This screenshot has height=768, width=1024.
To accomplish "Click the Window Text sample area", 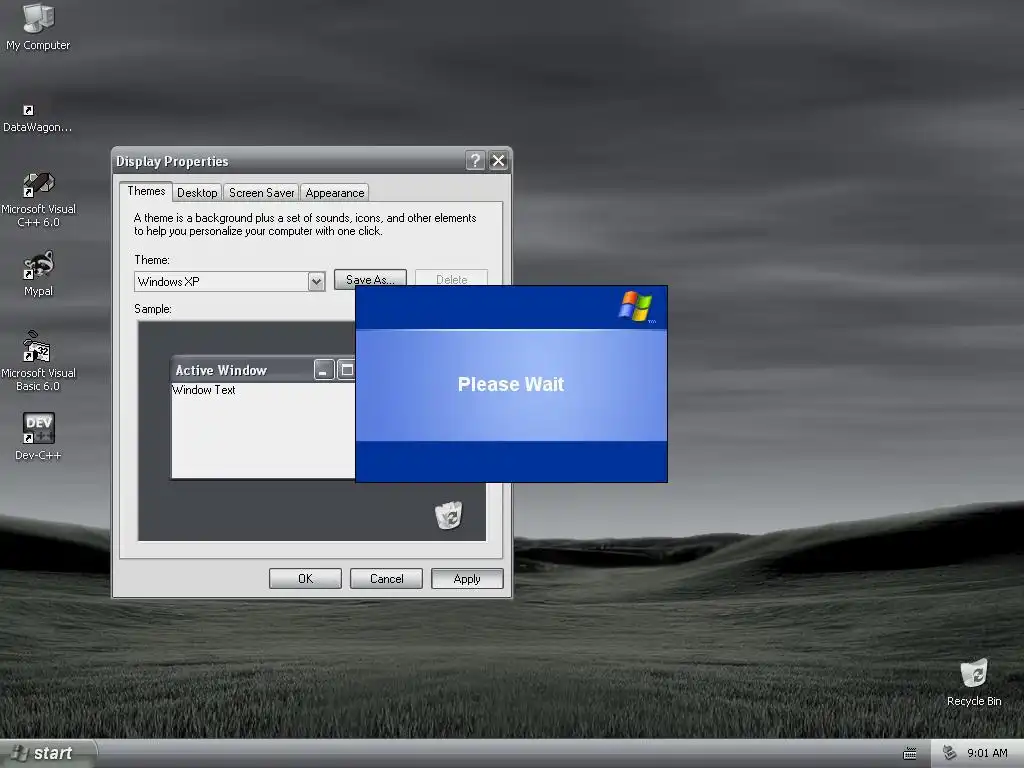I will click(x=263, y=430).
